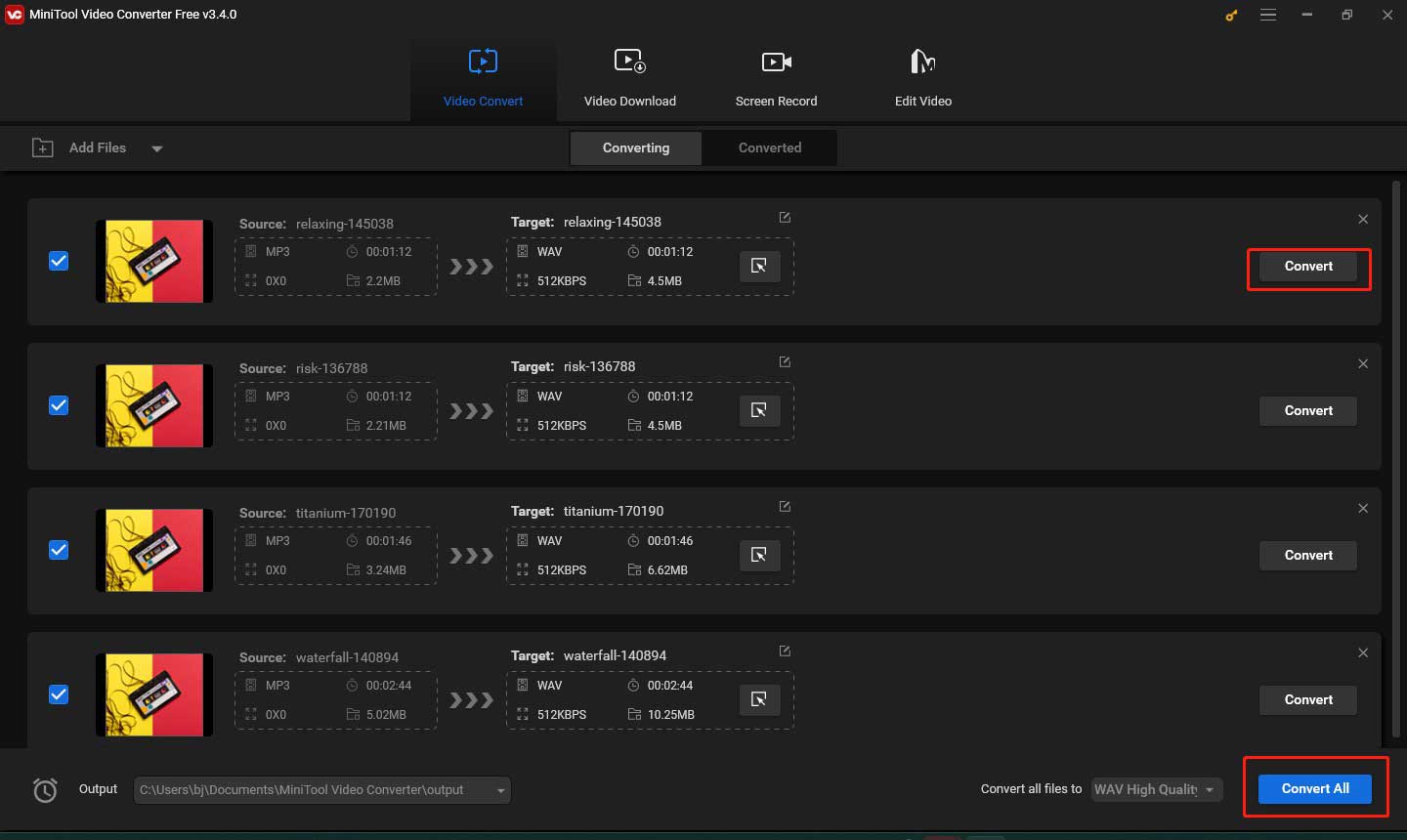Screen dimensions: 1407x840
Task: Select the titanium-170190 cassette thumbnail
Action: (154, 550)
